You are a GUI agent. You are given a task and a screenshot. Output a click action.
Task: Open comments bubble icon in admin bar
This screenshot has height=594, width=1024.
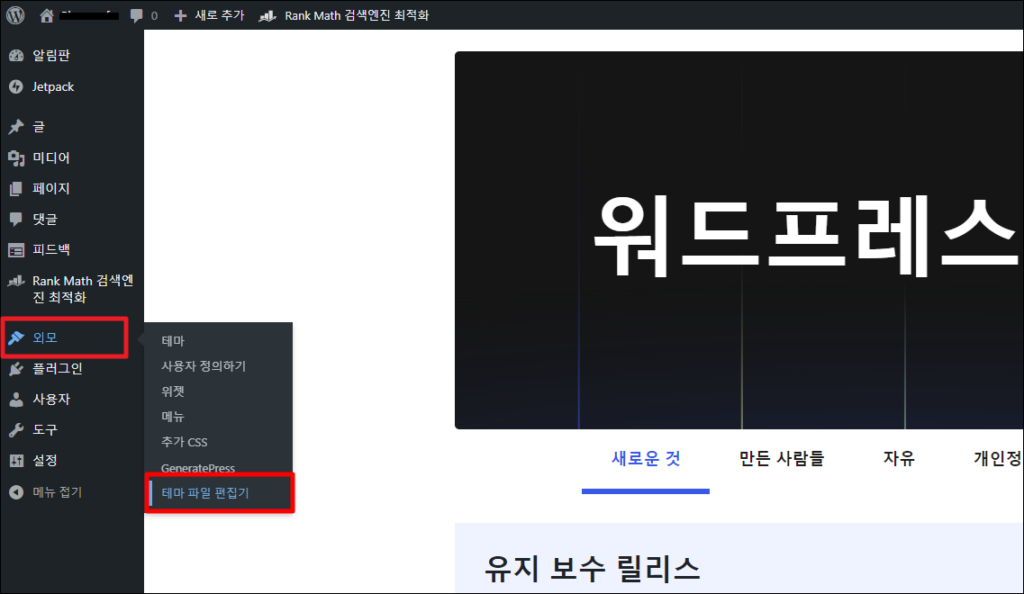(x=136, y=16)
